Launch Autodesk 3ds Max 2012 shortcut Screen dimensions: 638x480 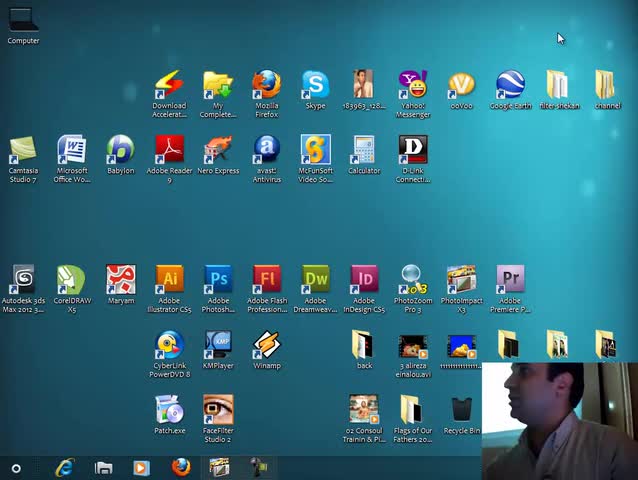click(x=23, y=289)
